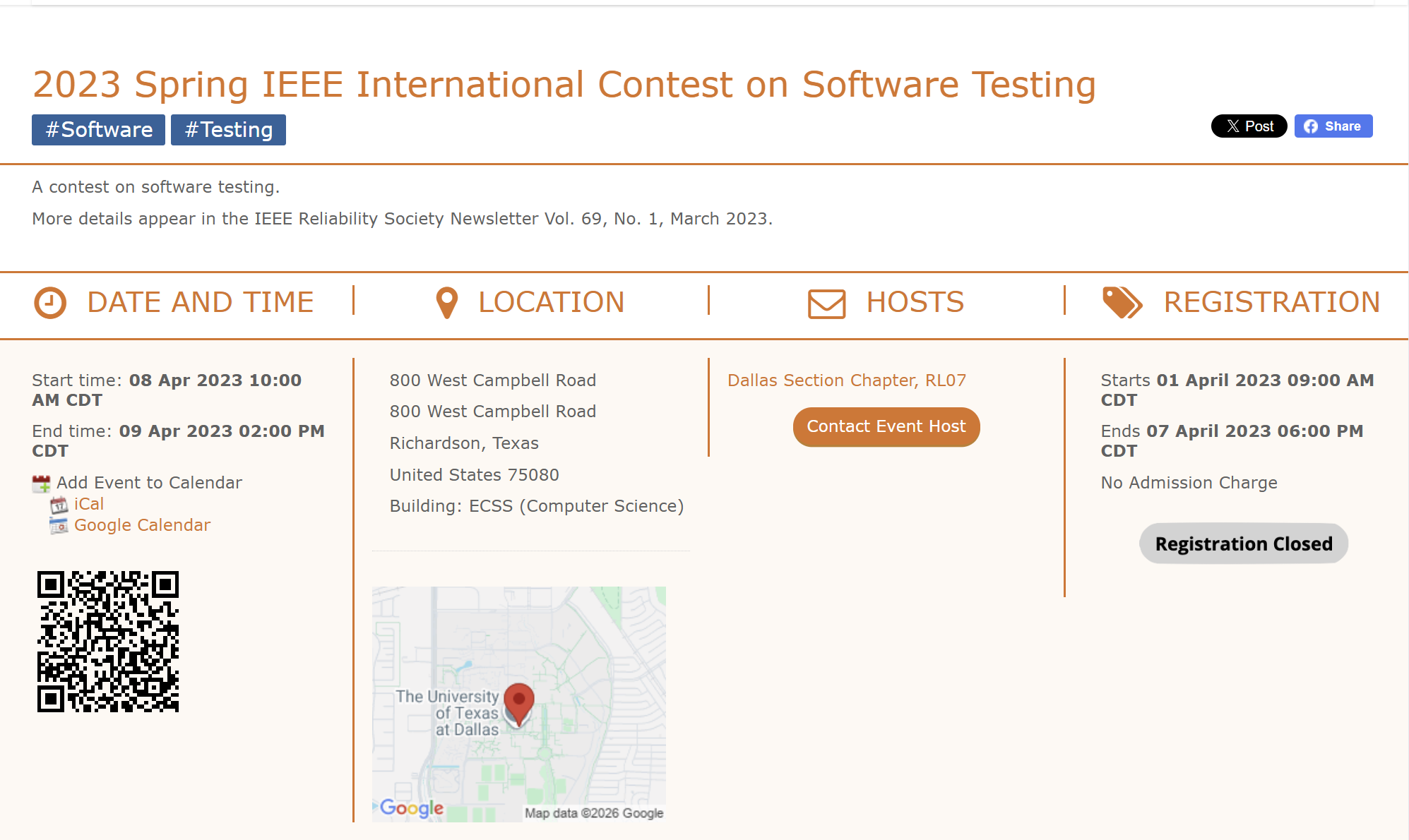Click Contact Event Host button
Image resolution: width=1409 pixels, height=840 pixels.
point(886,427)
